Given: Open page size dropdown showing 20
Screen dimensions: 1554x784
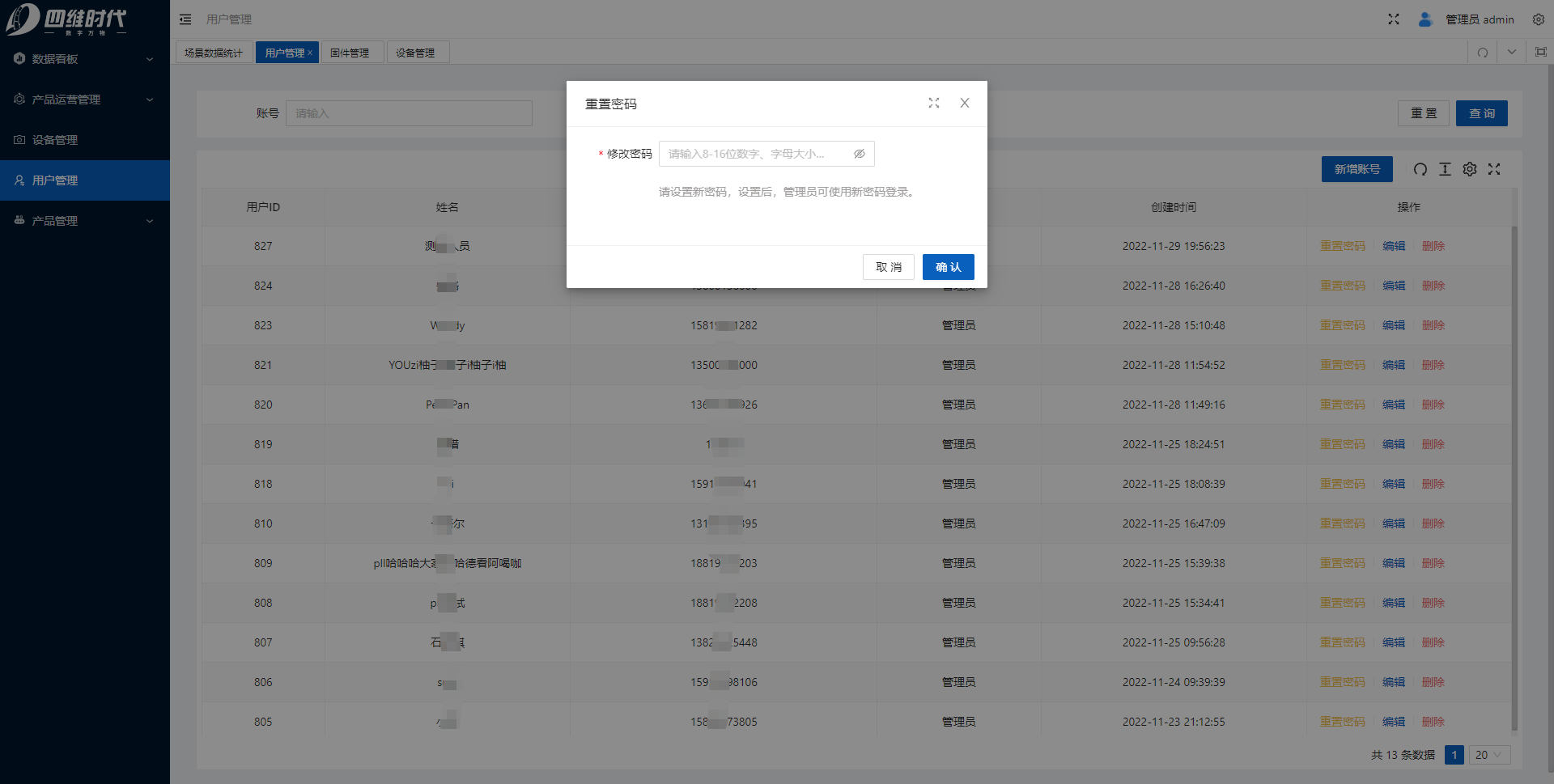Looking at the screenshot, I should 1488,755.
